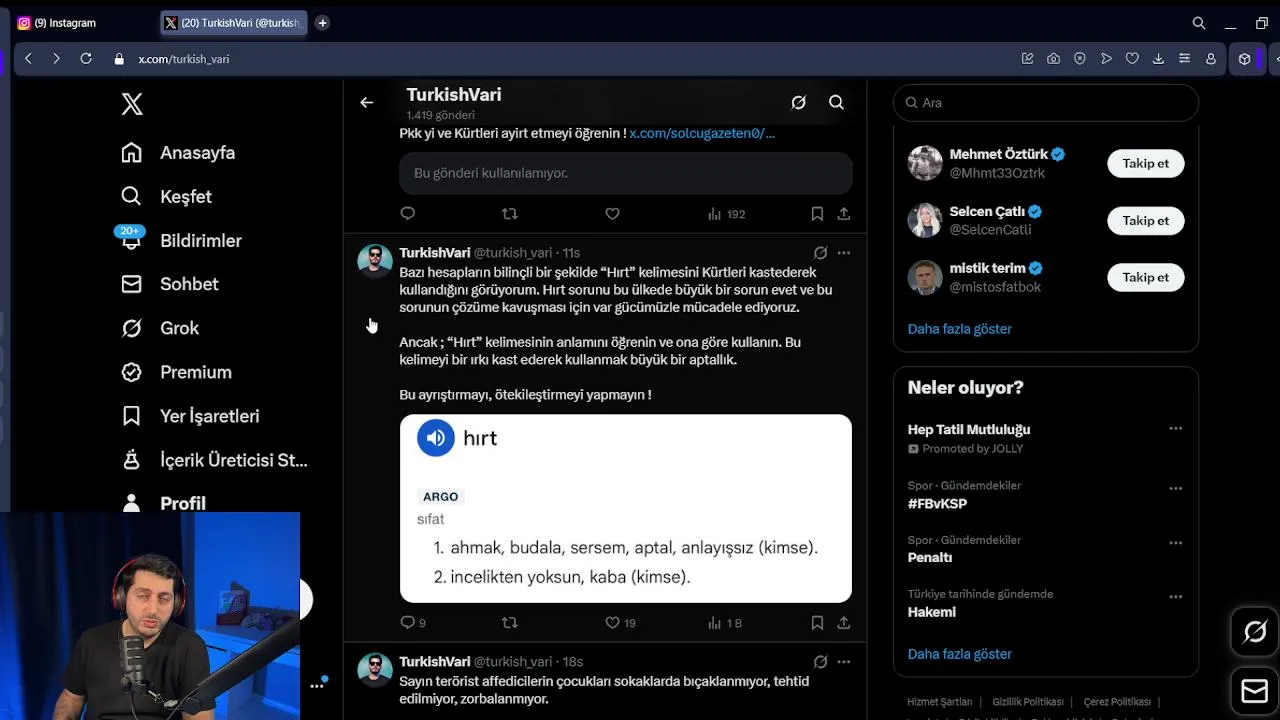Go forward in browser history

tap(56, 59)
